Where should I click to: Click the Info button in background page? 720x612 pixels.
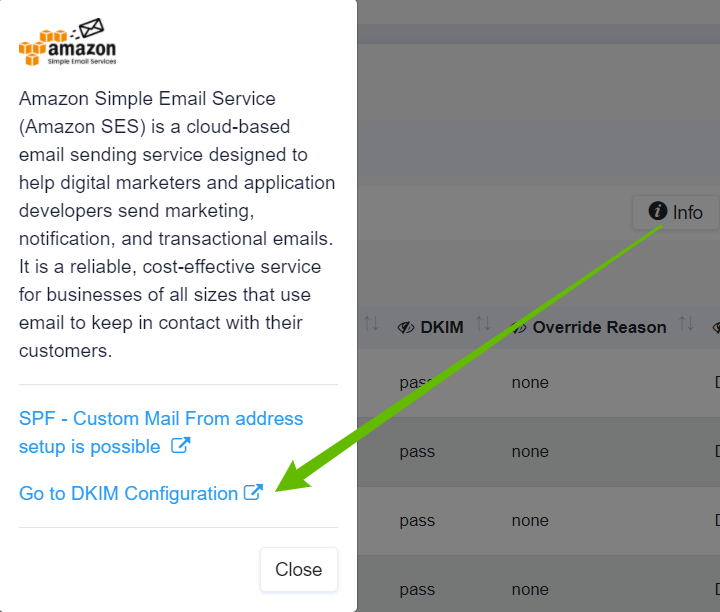pos(675,212)
